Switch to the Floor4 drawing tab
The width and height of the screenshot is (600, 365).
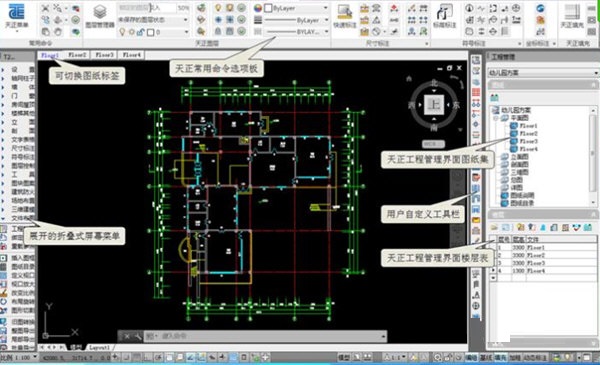[132, 55]
